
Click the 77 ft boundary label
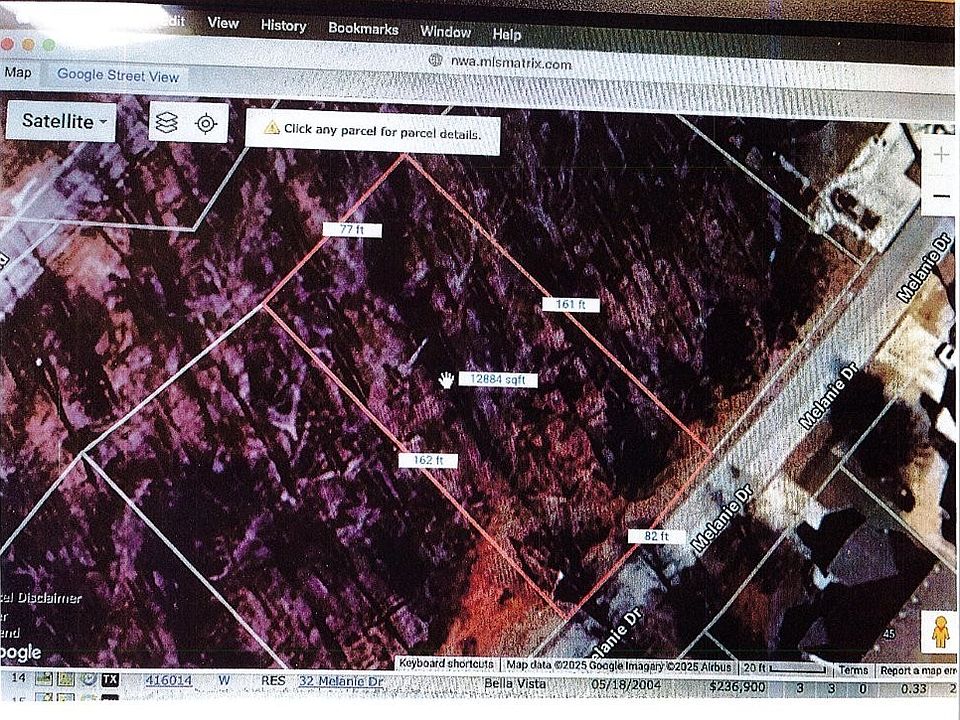point(352,230)
